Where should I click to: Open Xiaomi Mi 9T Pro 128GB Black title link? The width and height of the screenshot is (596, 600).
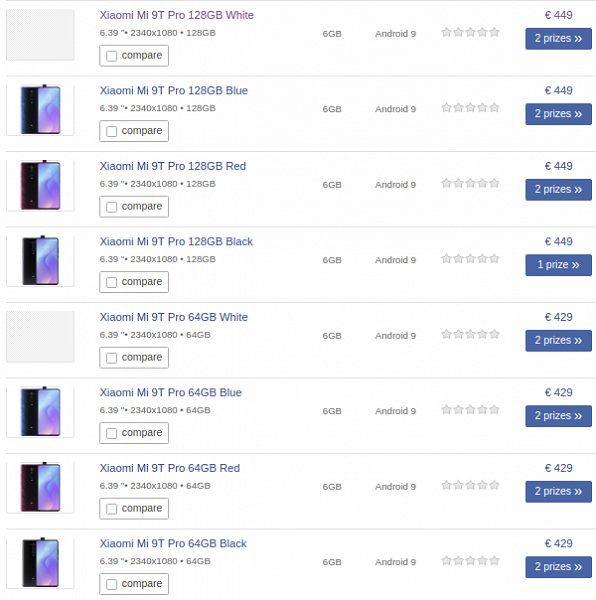(x=176, y=242)
